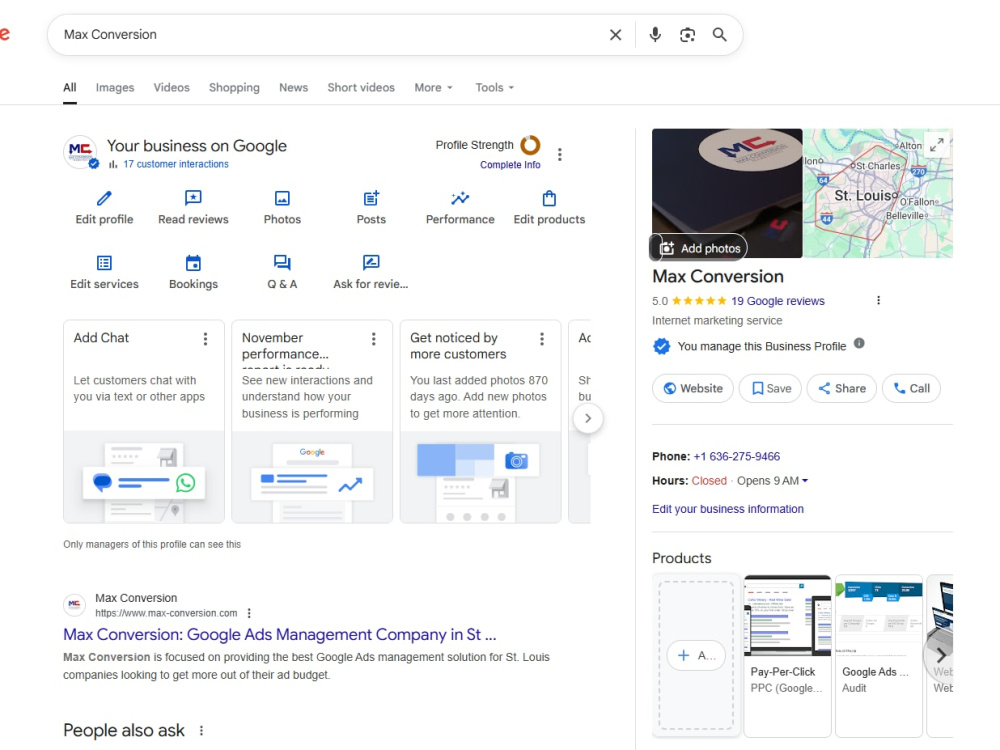Open business profile three-dot menu
Image resolution: width=1000 pixels, height=750 pixels.
pos(559,154)
